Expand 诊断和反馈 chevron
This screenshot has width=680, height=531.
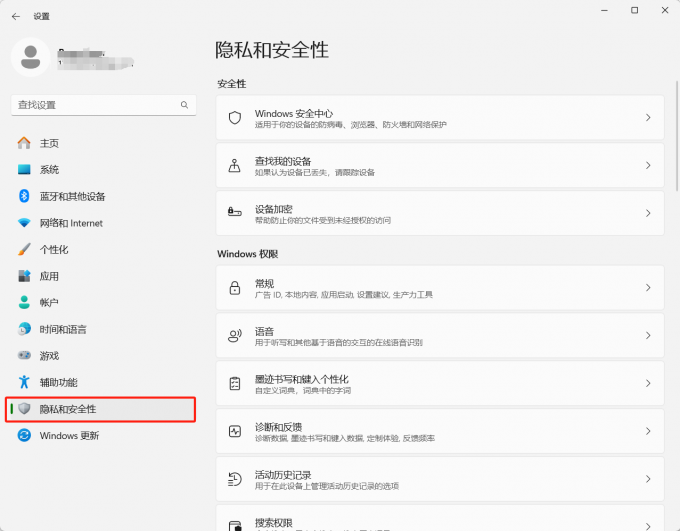tap(648, 431)
